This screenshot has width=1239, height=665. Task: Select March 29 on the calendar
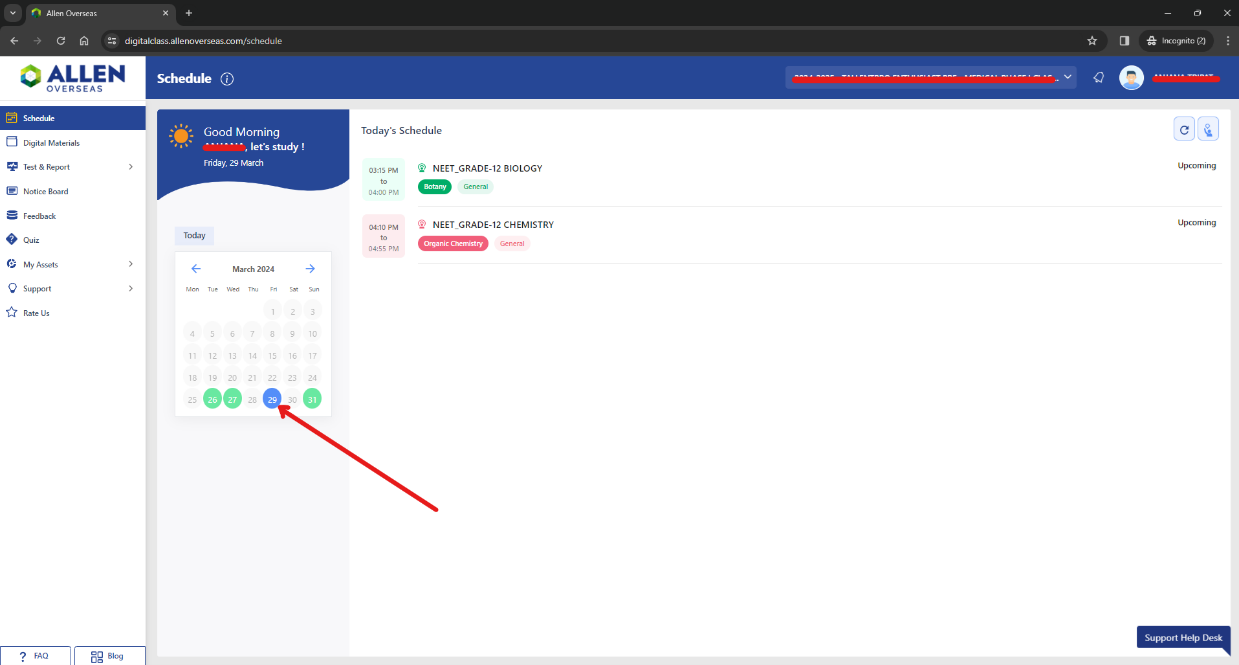(272, 399)
